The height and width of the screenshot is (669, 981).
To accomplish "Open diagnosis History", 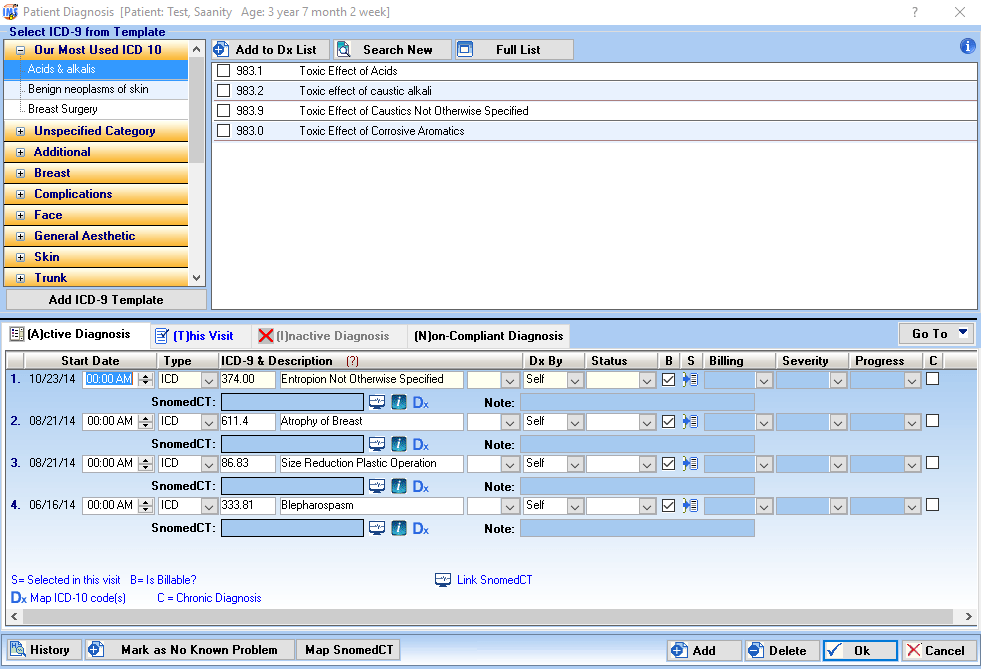I will coord(44,650).
